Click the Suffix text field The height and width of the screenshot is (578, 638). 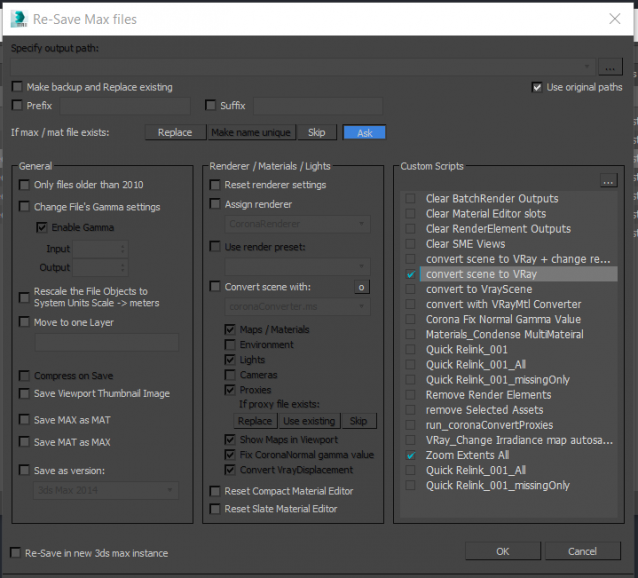click(318, 106)
